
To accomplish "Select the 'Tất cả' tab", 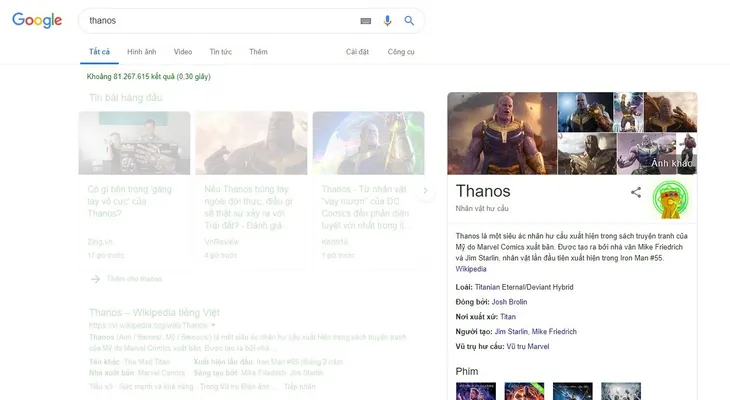I will [99, 52].
